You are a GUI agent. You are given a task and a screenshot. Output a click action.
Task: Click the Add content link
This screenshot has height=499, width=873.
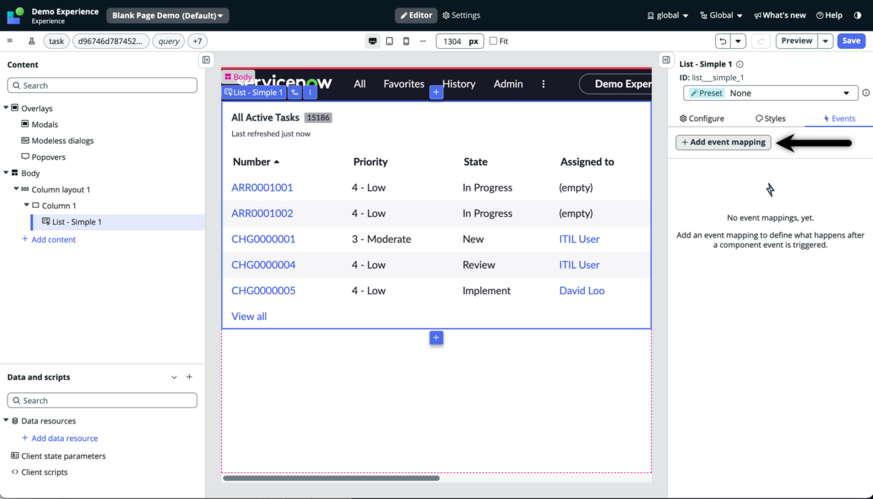coord(48,239)
